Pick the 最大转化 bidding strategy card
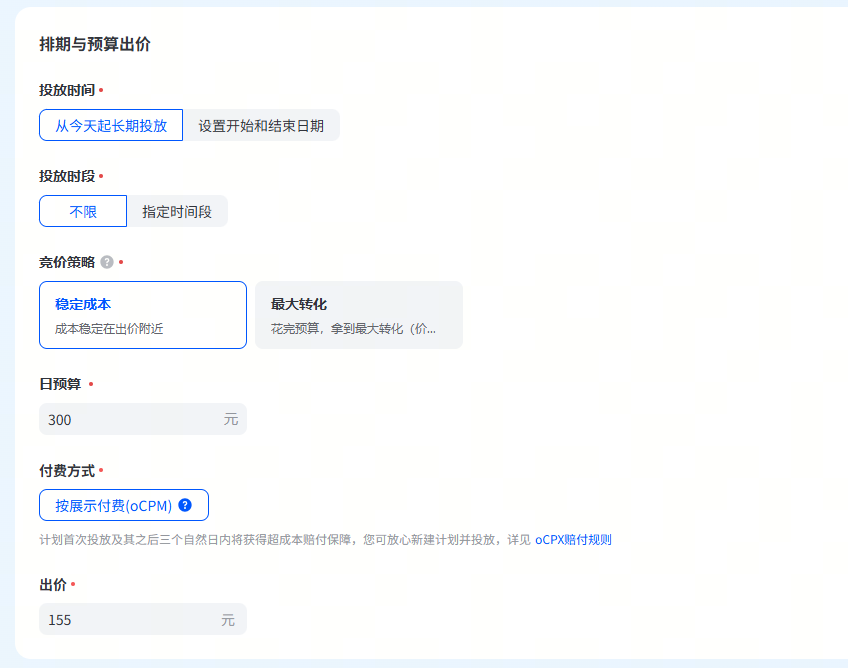The height and width of the screenshot is (668, 848). click(x=358, y=315)
